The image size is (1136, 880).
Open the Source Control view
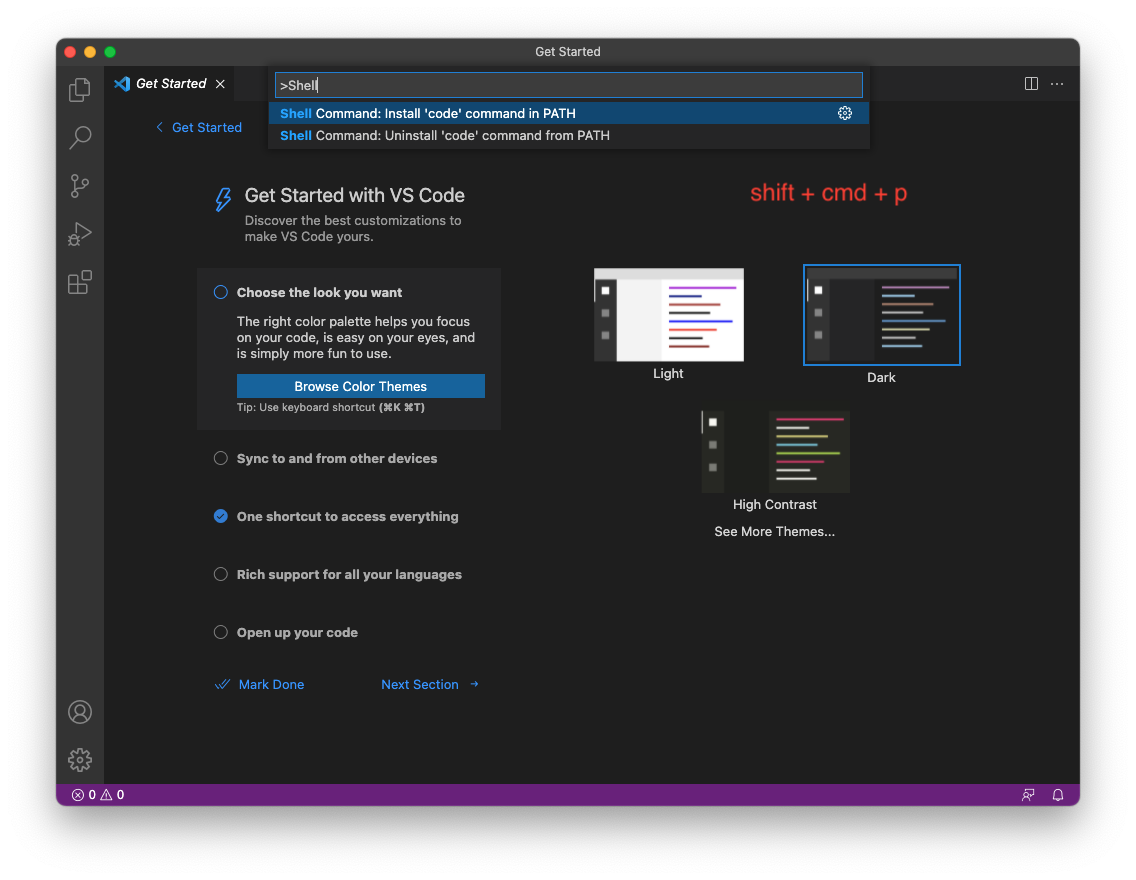(80, 186)
